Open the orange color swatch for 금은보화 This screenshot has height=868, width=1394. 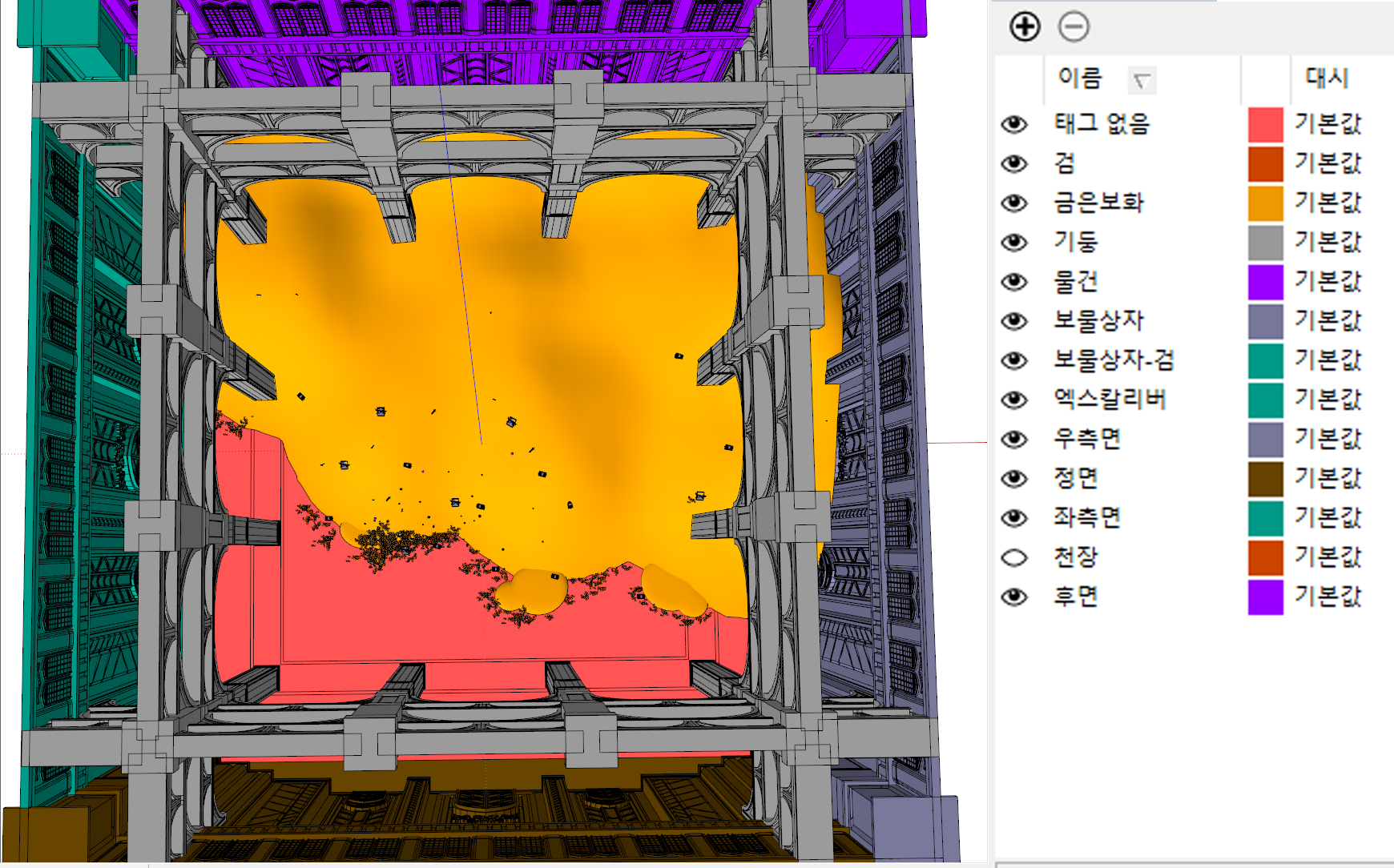[x=1265, y=203]
